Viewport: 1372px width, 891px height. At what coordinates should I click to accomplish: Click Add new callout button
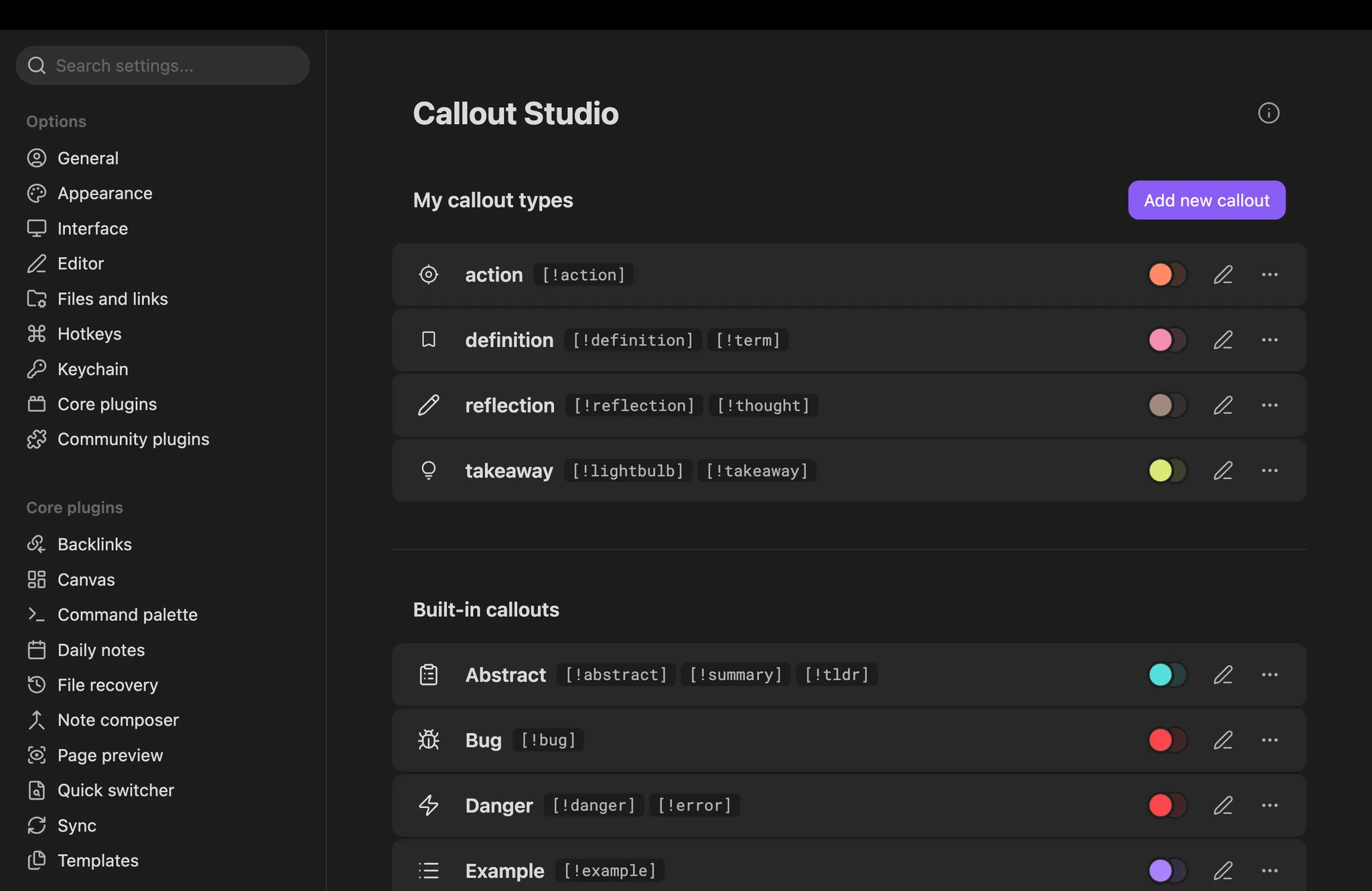point(1207,200)
